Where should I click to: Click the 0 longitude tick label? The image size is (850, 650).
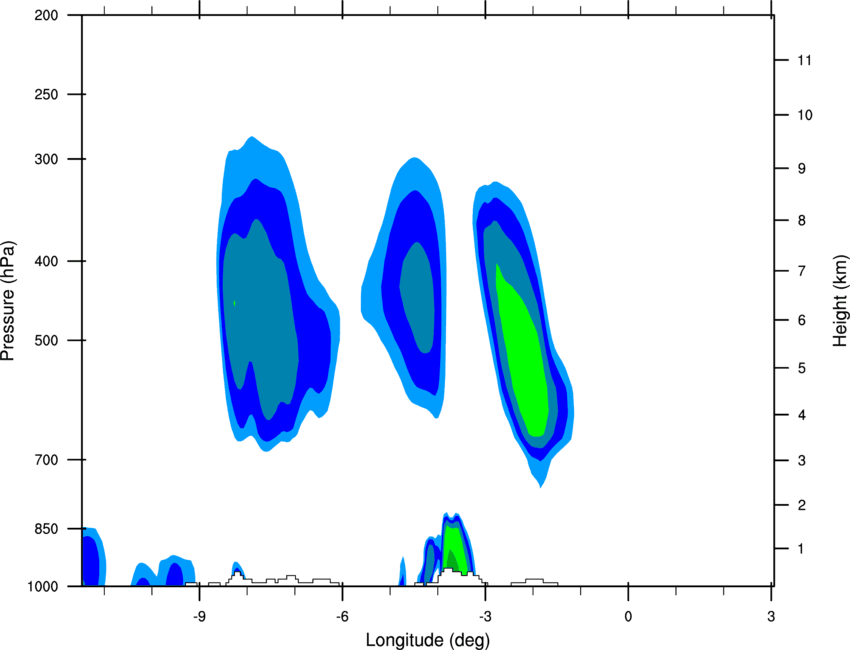tap(628, 616)
